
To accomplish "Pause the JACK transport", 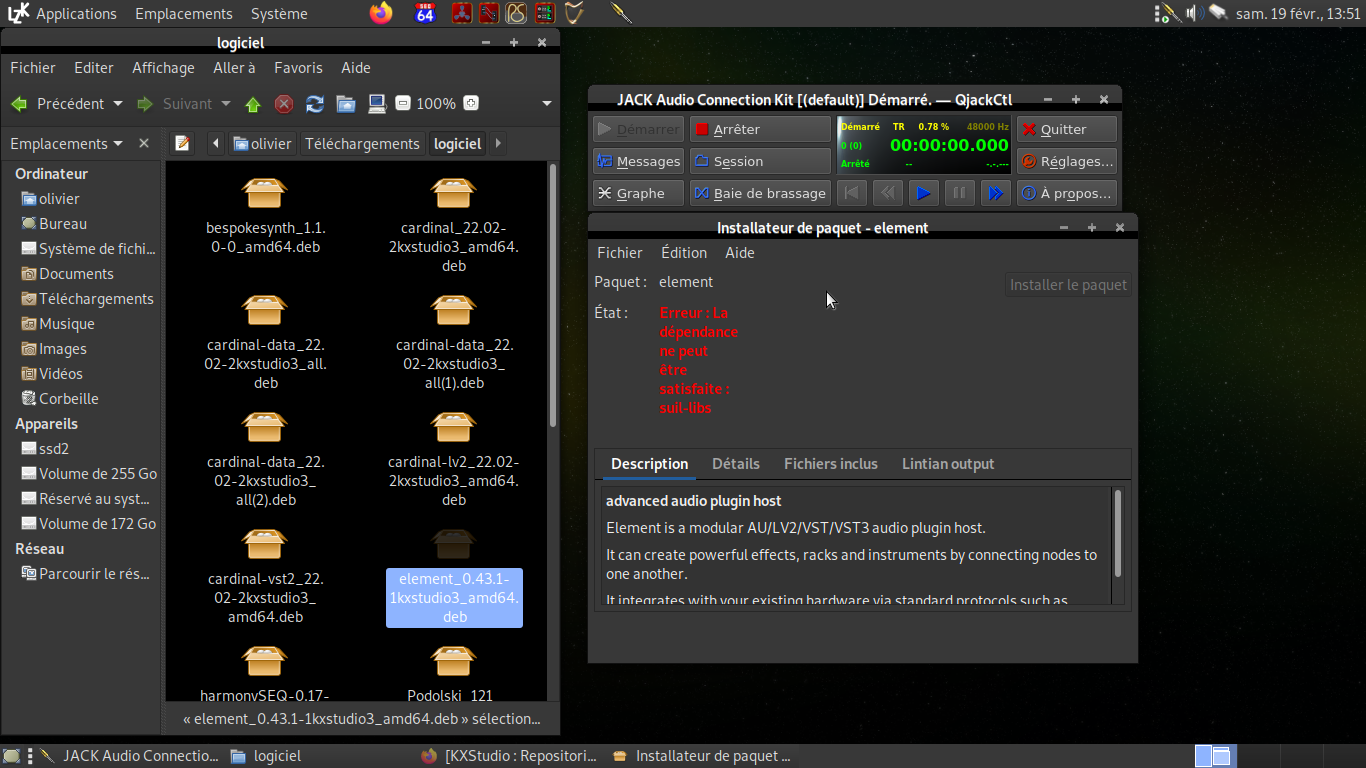I will 959,193.
